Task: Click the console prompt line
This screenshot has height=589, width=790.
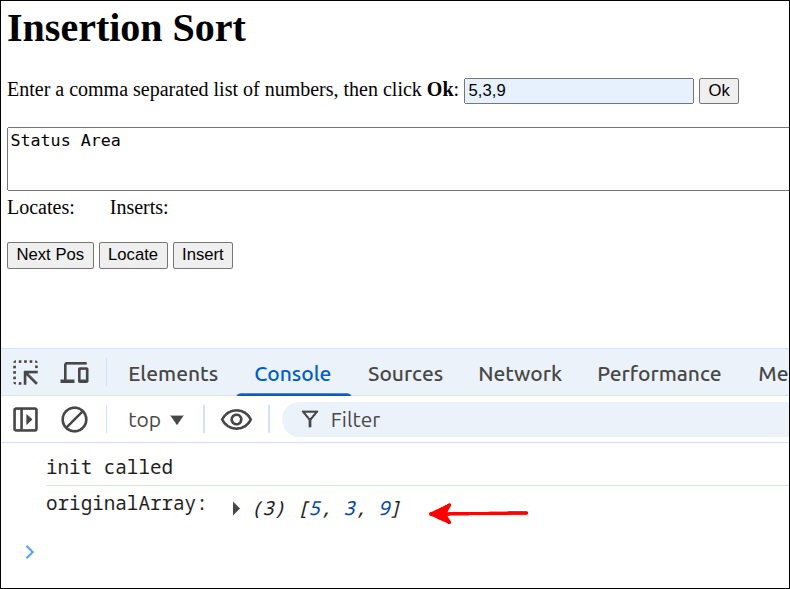Action: click(x=400, y=551)
